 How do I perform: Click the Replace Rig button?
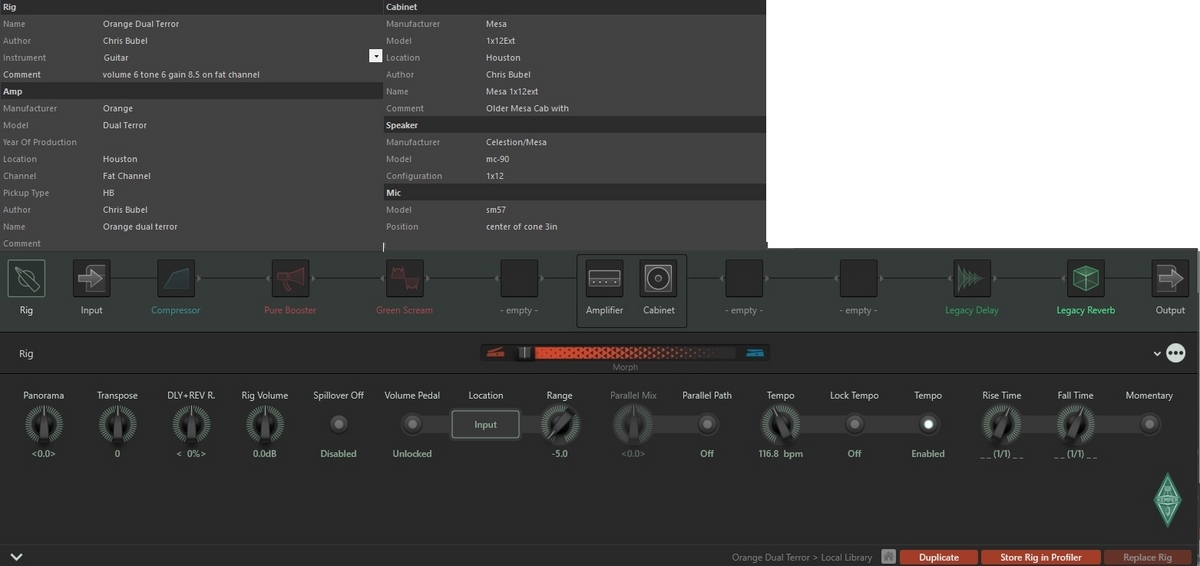coord(1147,557)
